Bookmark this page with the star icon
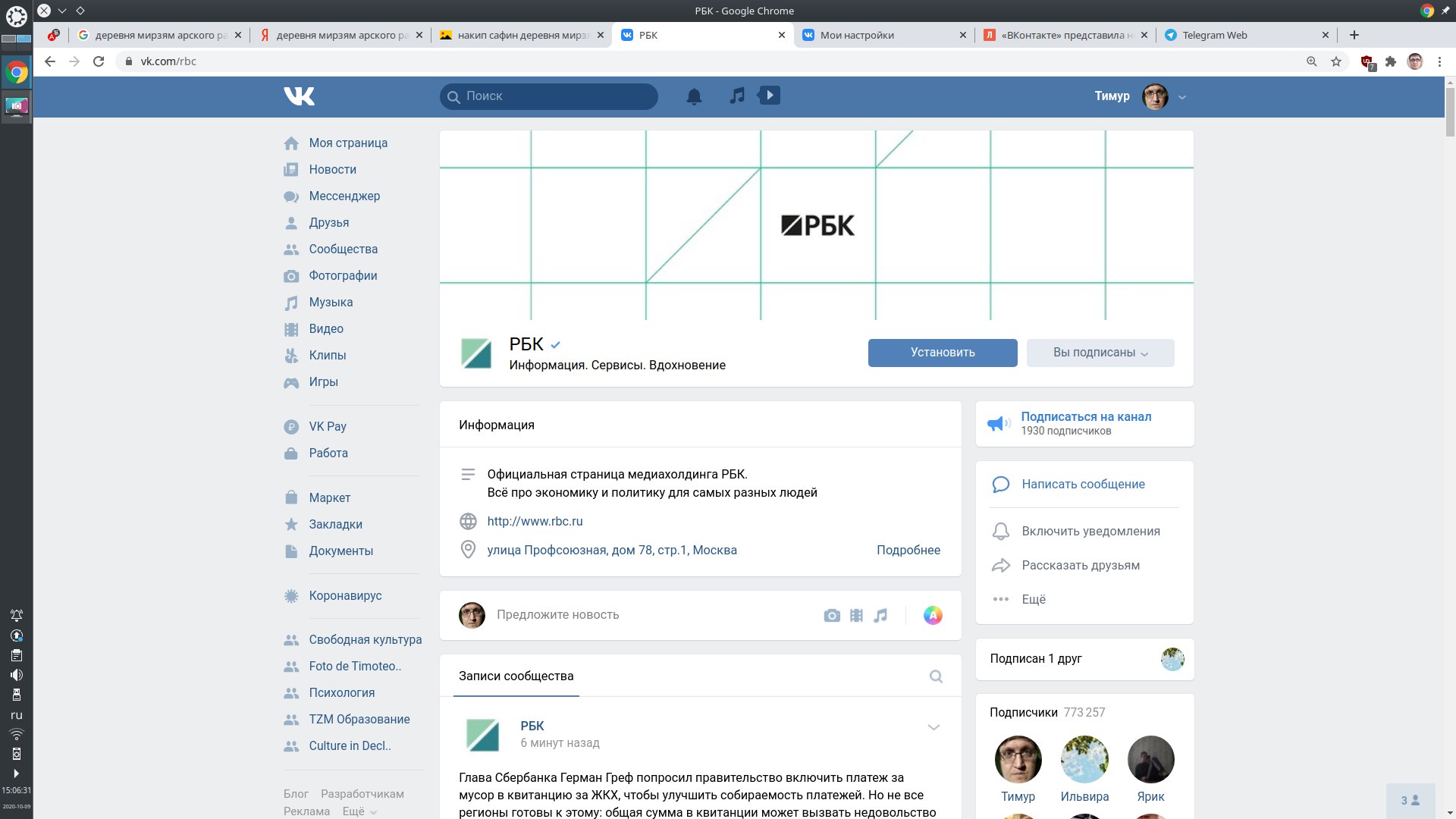This screenshot has height=819, width=1456. 1336,61
